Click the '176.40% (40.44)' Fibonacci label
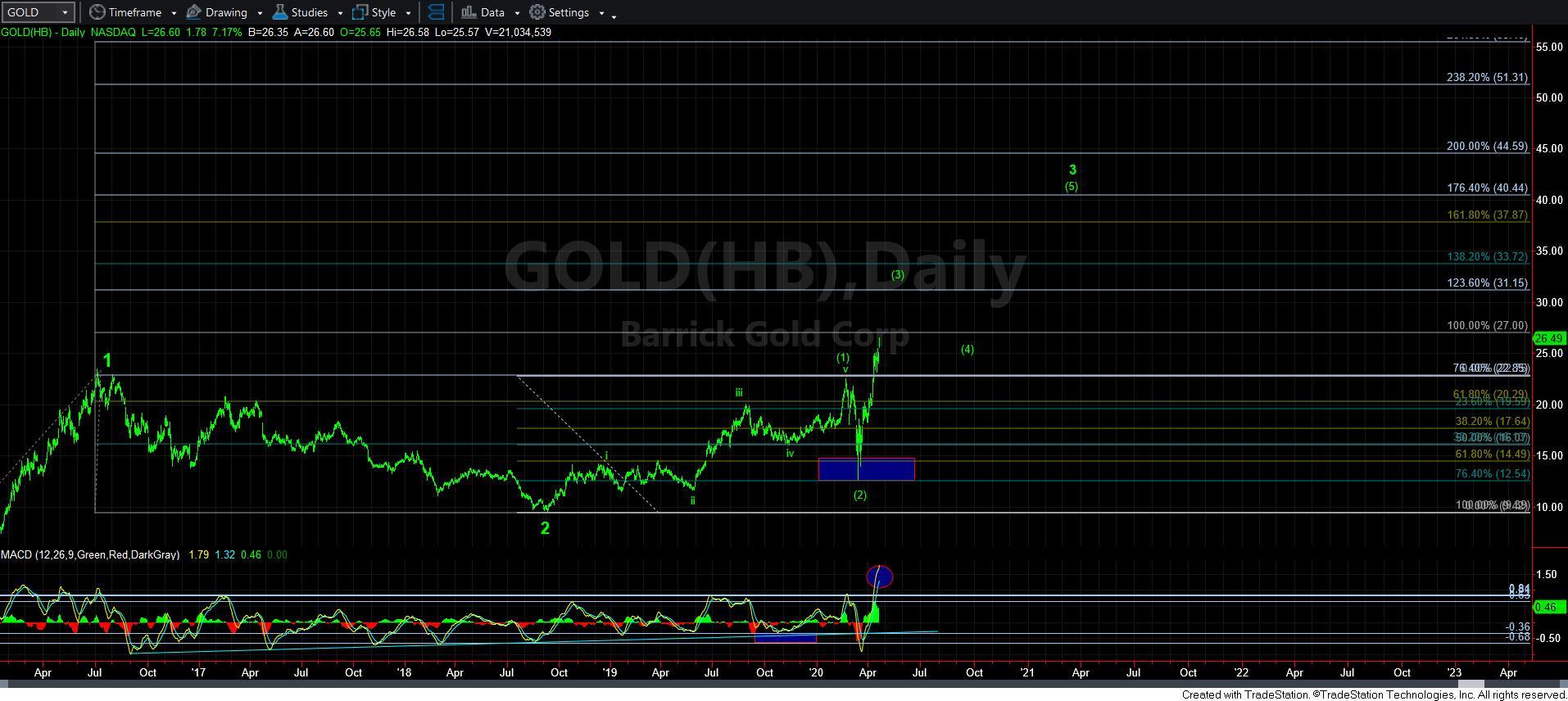The height and width of the screenshot is (701, 1568). (x=1487, y=188)
